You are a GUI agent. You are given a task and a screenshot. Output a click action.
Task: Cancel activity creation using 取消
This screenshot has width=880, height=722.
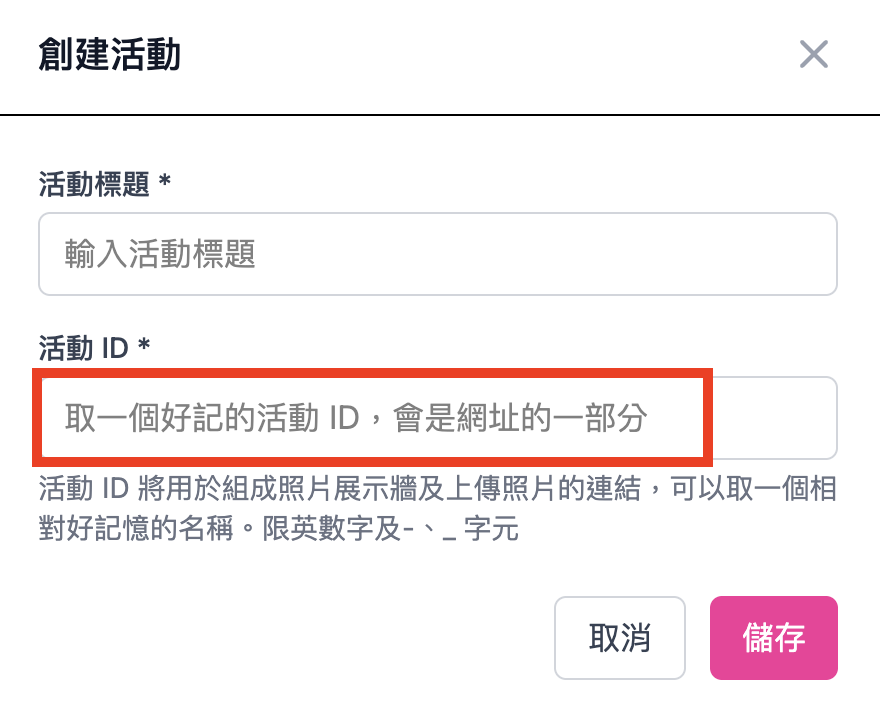coord(619,638)
